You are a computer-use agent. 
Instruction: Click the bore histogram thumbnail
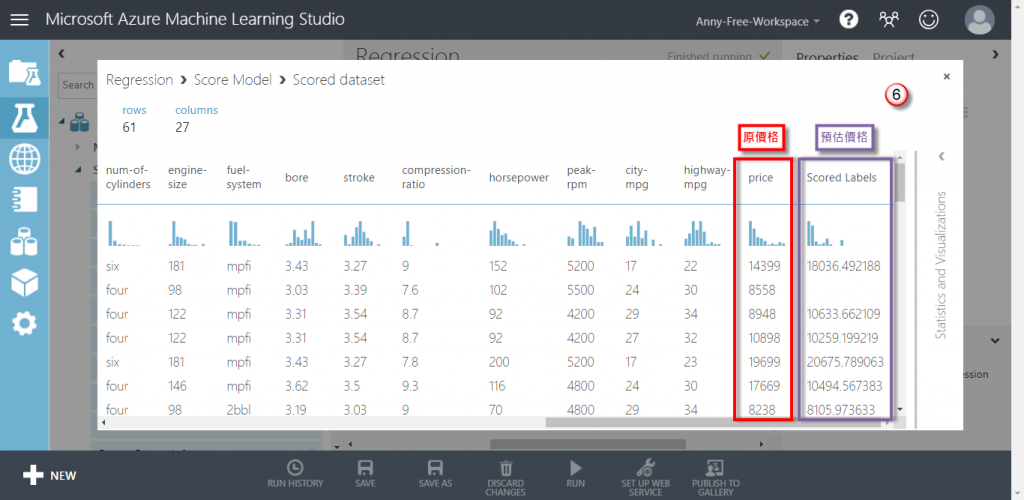coord(304,233)
